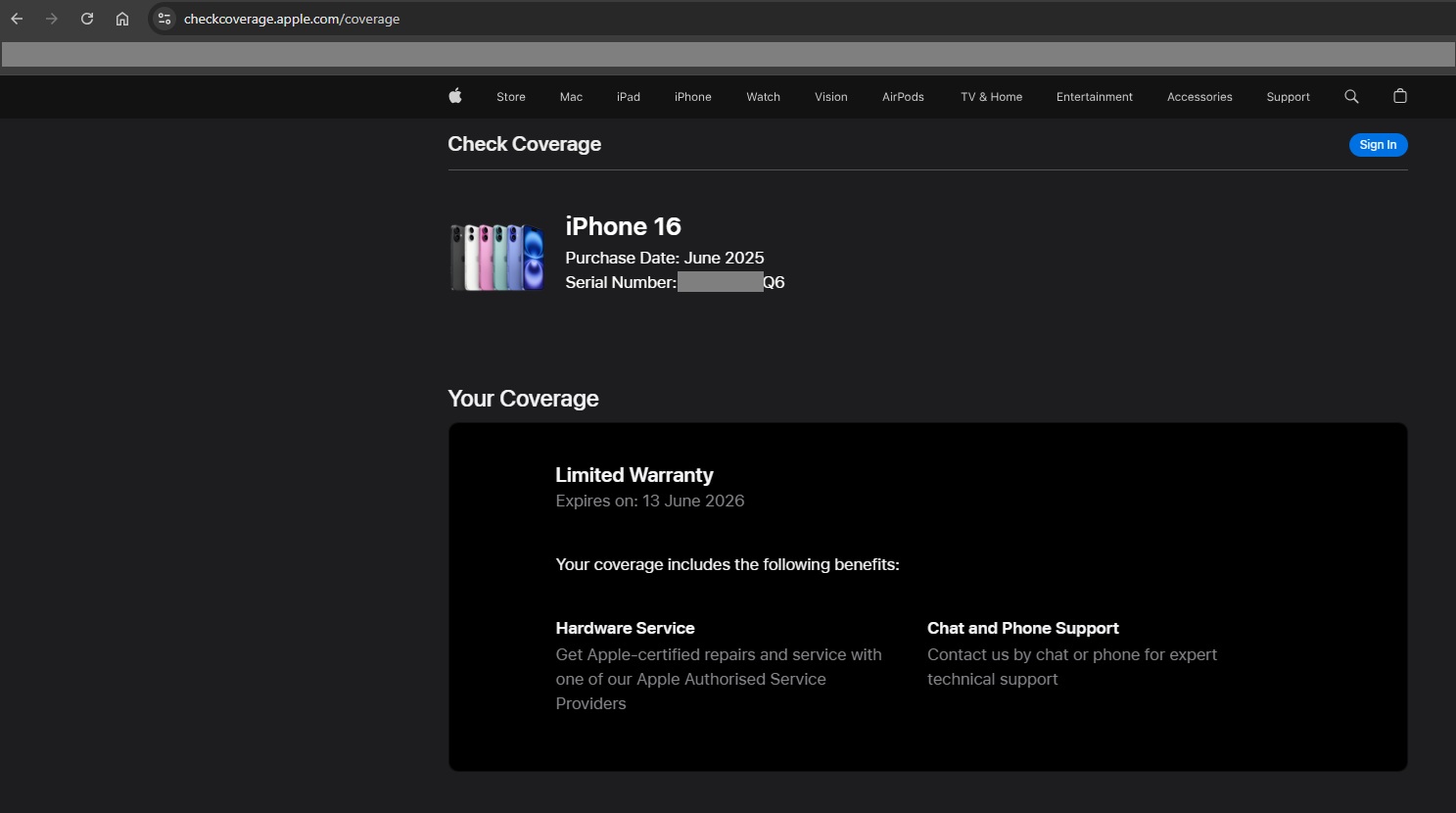1456x813 pixels.
Task: Click 'Your coverage includes the following benefits' text
Action: click(728, 564)
